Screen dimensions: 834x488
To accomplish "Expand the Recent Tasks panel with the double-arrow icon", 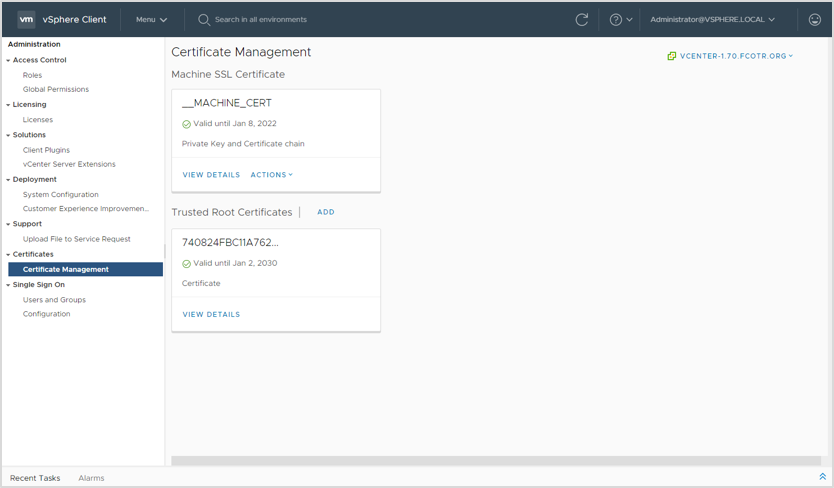I will point(822,477).
